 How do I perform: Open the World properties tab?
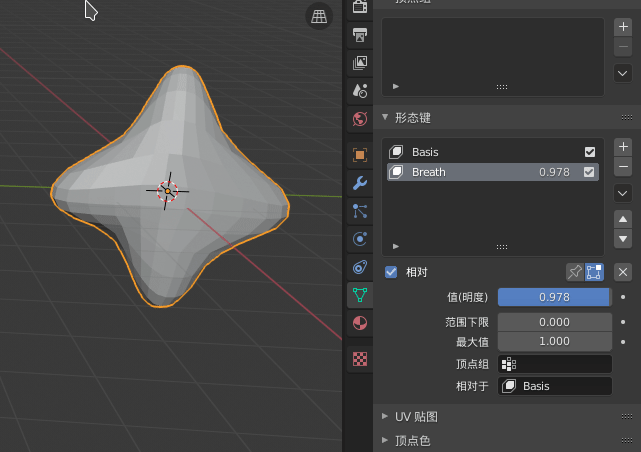point(360,119)
